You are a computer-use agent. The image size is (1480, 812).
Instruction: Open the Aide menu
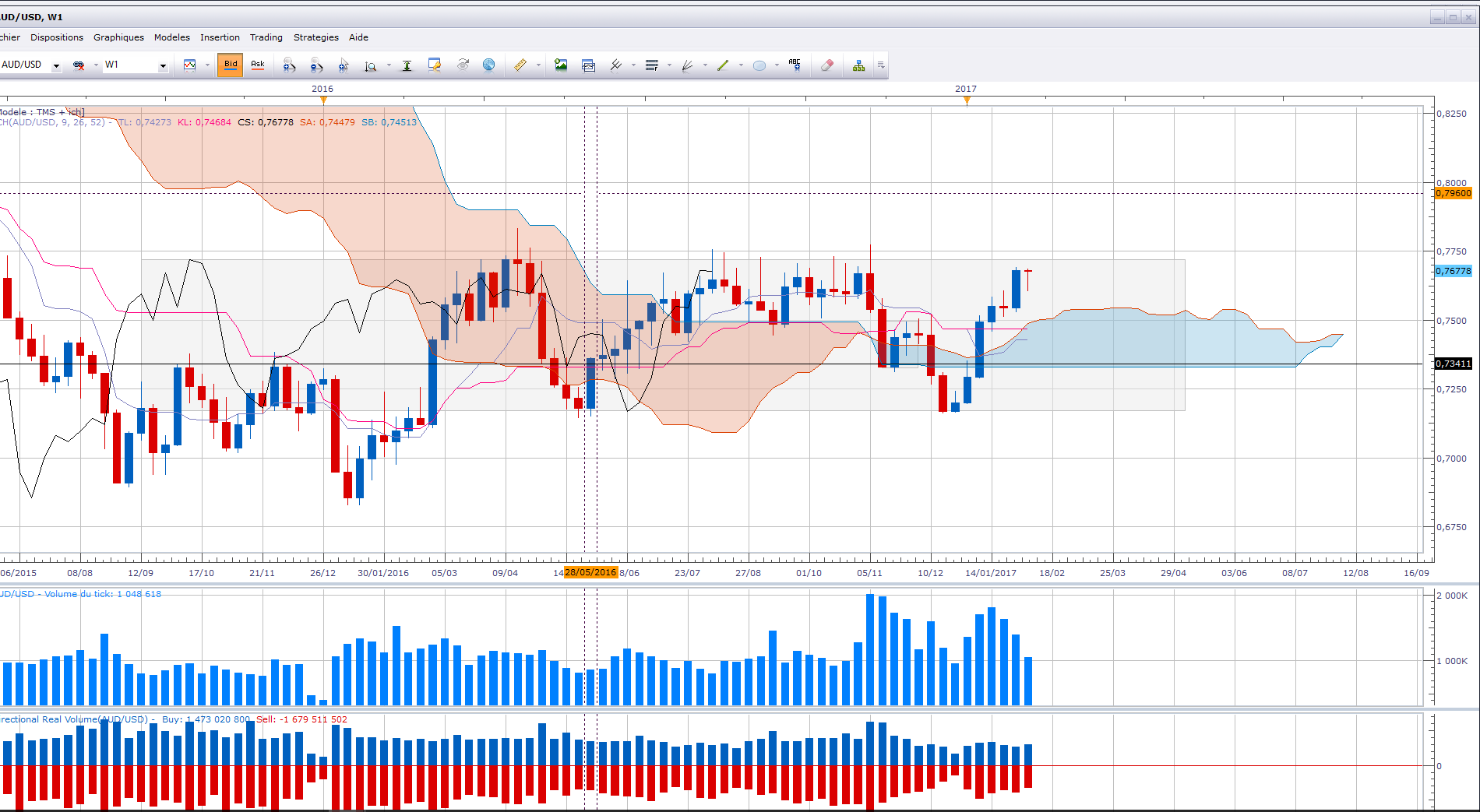pos(358,37)
